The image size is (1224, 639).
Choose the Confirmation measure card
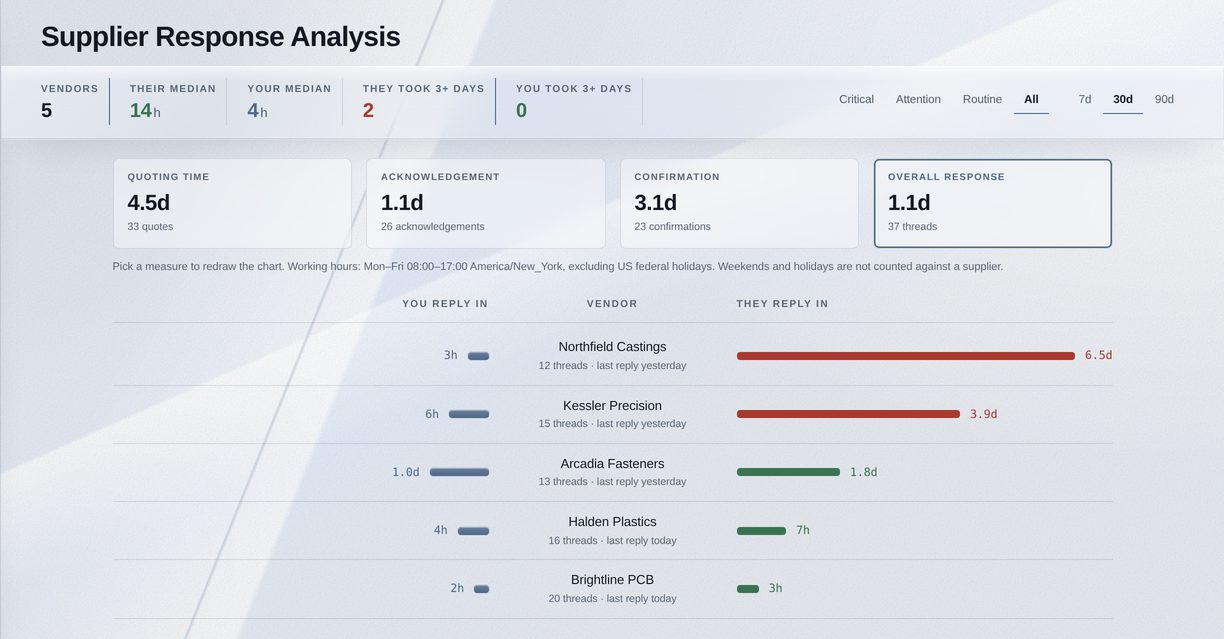(x=739, y=203)
